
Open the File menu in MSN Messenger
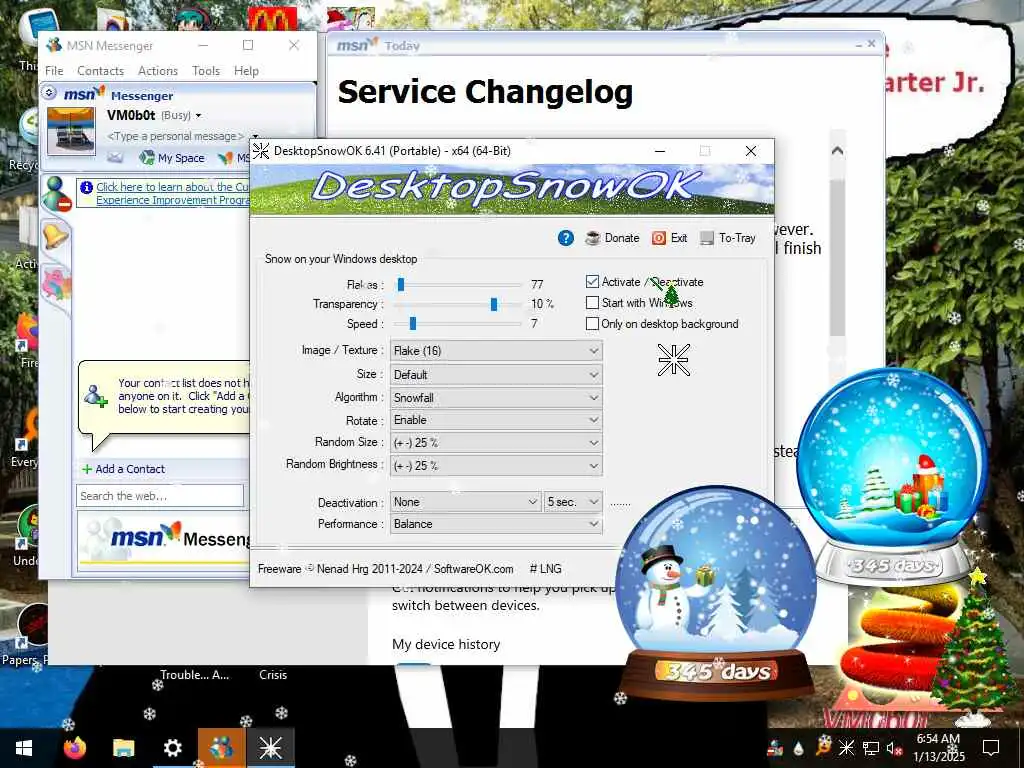click(x=54, y=71)
